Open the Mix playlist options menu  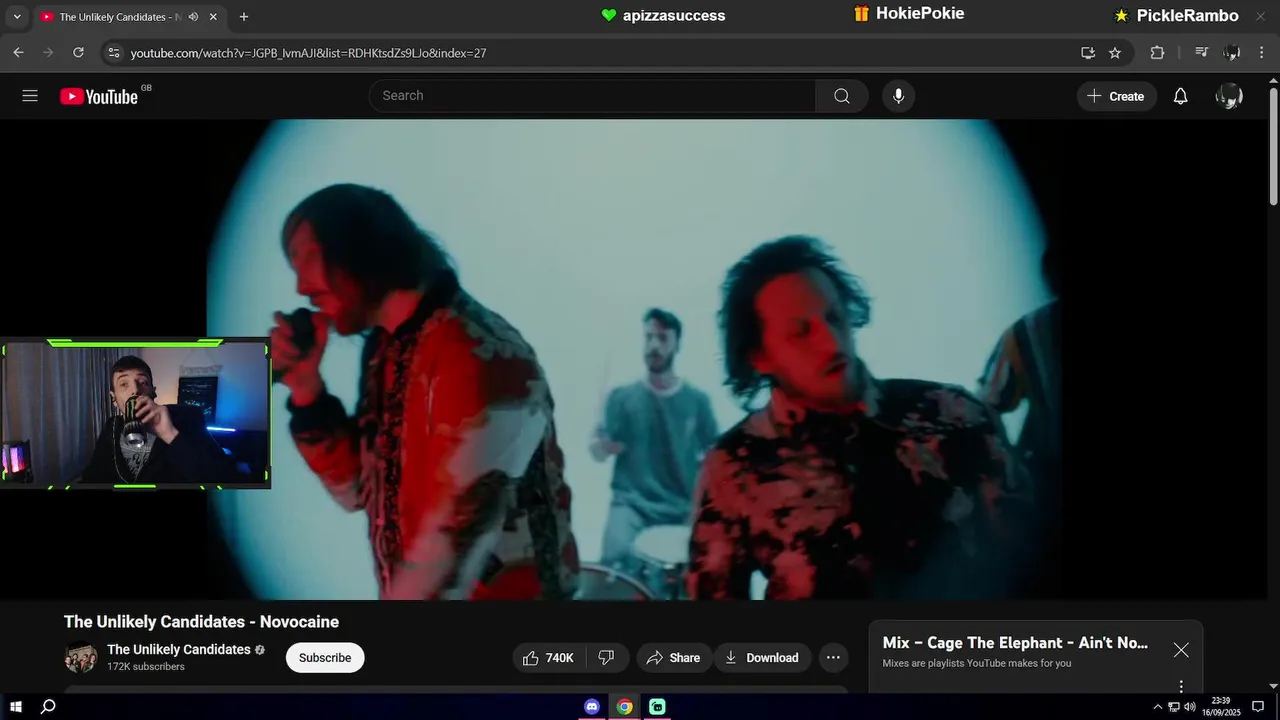[x=1181, y=686]
